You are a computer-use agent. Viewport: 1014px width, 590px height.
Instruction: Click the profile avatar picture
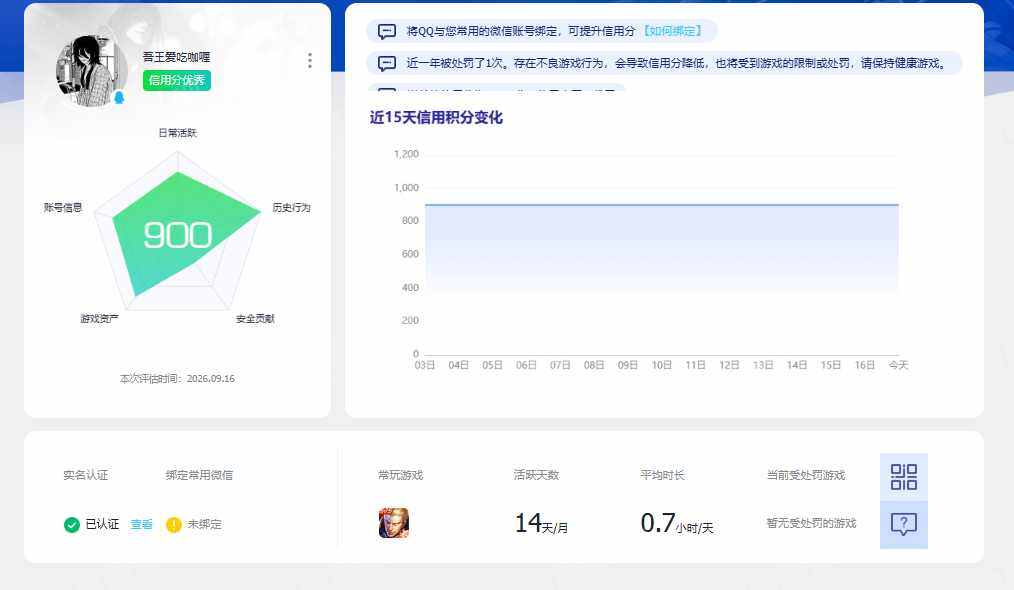coord(91,71)
